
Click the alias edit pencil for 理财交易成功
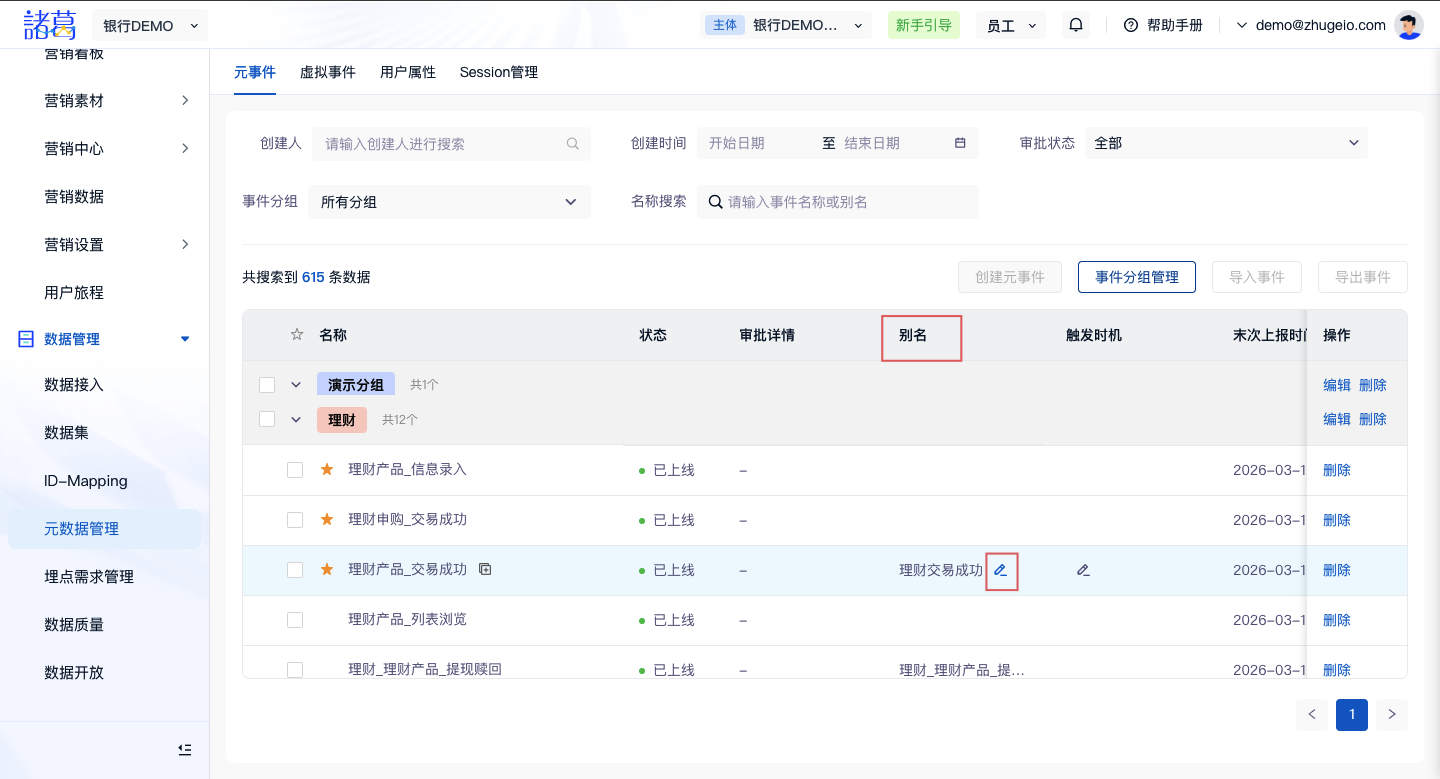pos(1001,570)
